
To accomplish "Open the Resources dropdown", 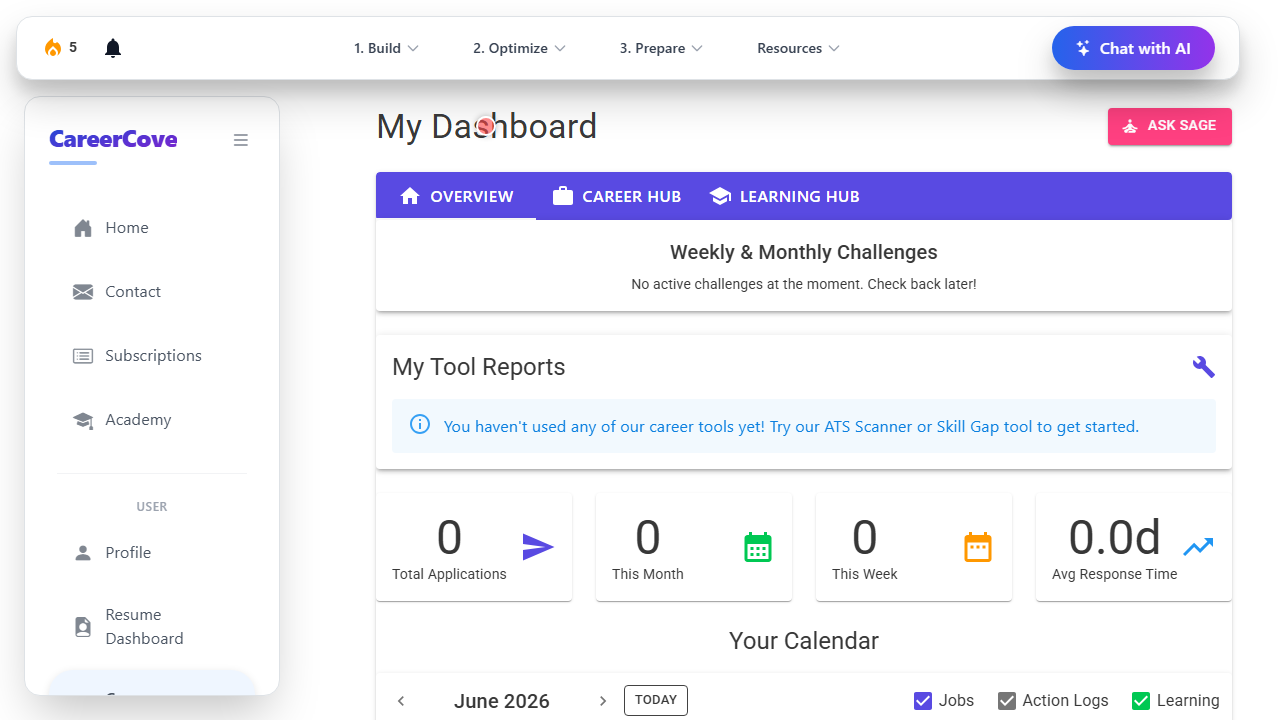I will tap(798, 48).
